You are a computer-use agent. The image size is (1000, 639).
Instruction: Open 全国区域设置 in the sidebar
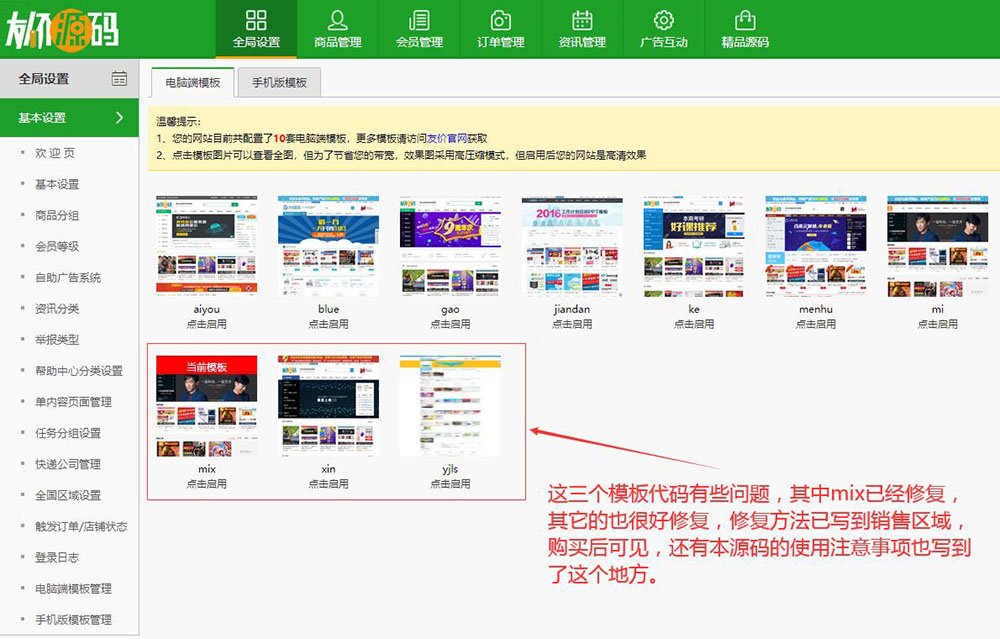click(68, 496)
